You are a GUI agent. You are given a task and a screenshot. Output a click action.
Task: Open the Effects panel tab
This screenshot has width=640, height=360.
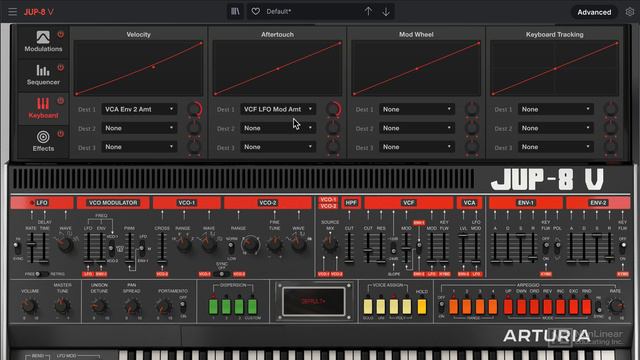coord(43,141)
